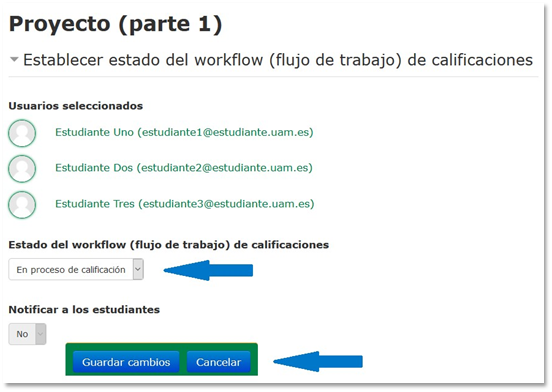The width and height of the screenshot is (552, 392).
Task: Click the Proyecto (parte 1) heading
Action: pos(115,25)
